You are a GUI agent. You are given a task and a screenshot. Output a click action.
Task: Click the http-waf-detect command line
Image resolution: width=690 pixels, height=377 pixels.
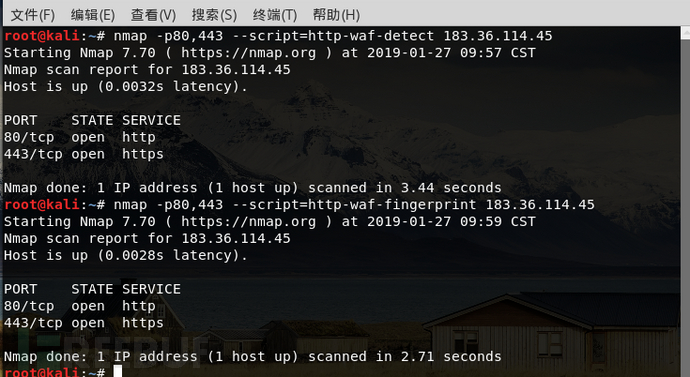[278, 36]
